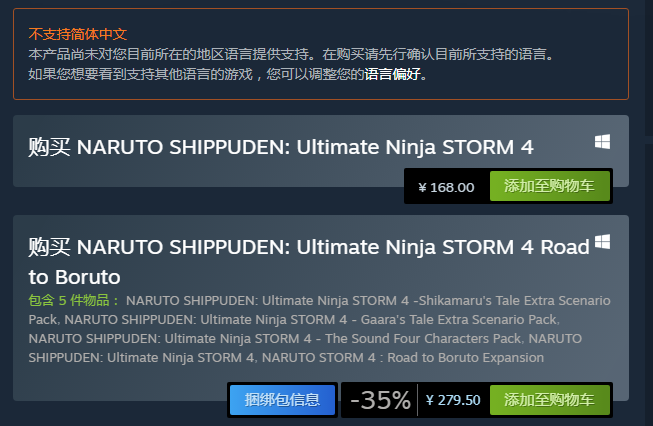Image resolution: width=653 pixels, height=426 pixels.
Task: Click the unsupported-language notice description text
Action: click(x=291, y=54)
